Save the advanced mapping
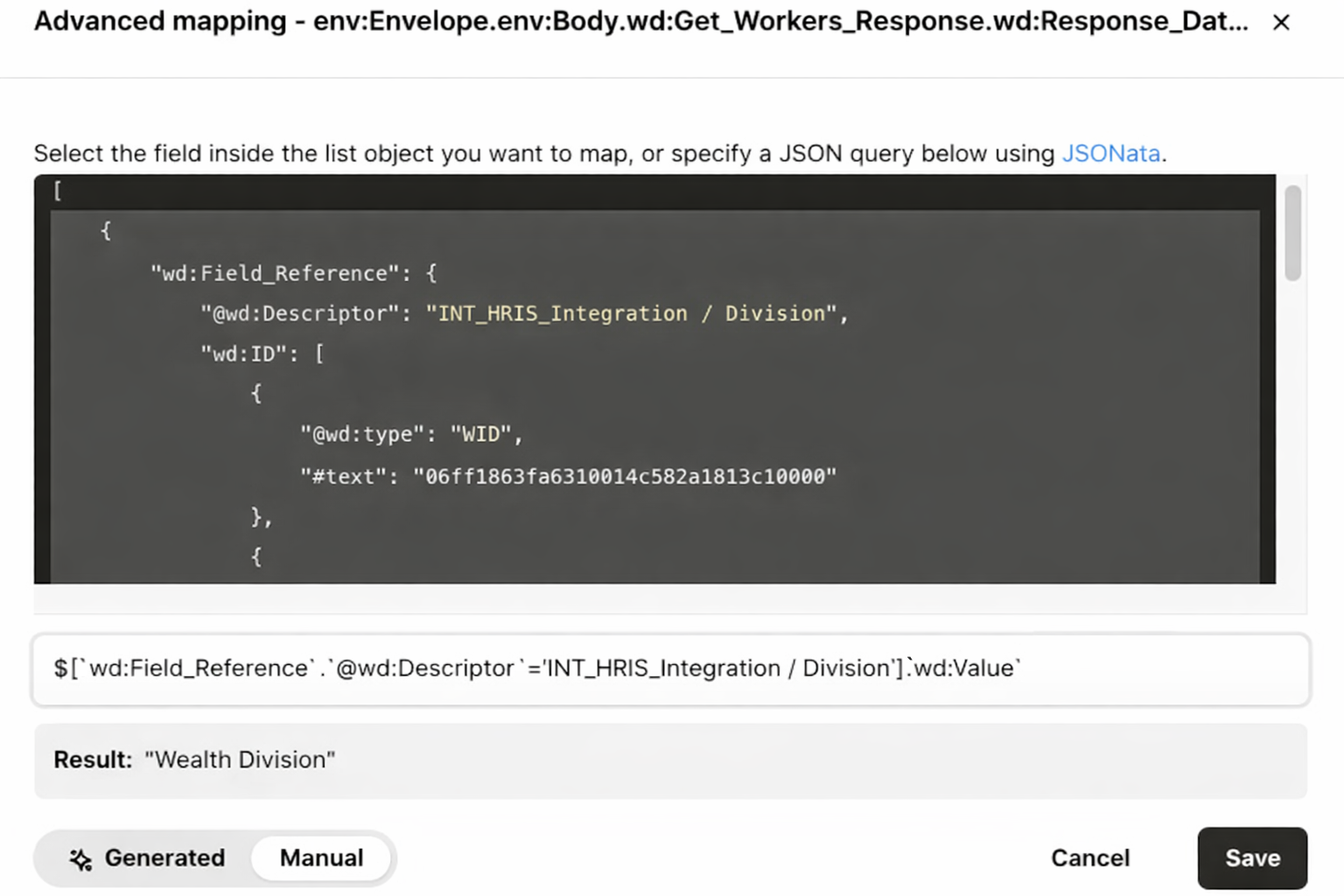 (1251, 858)
